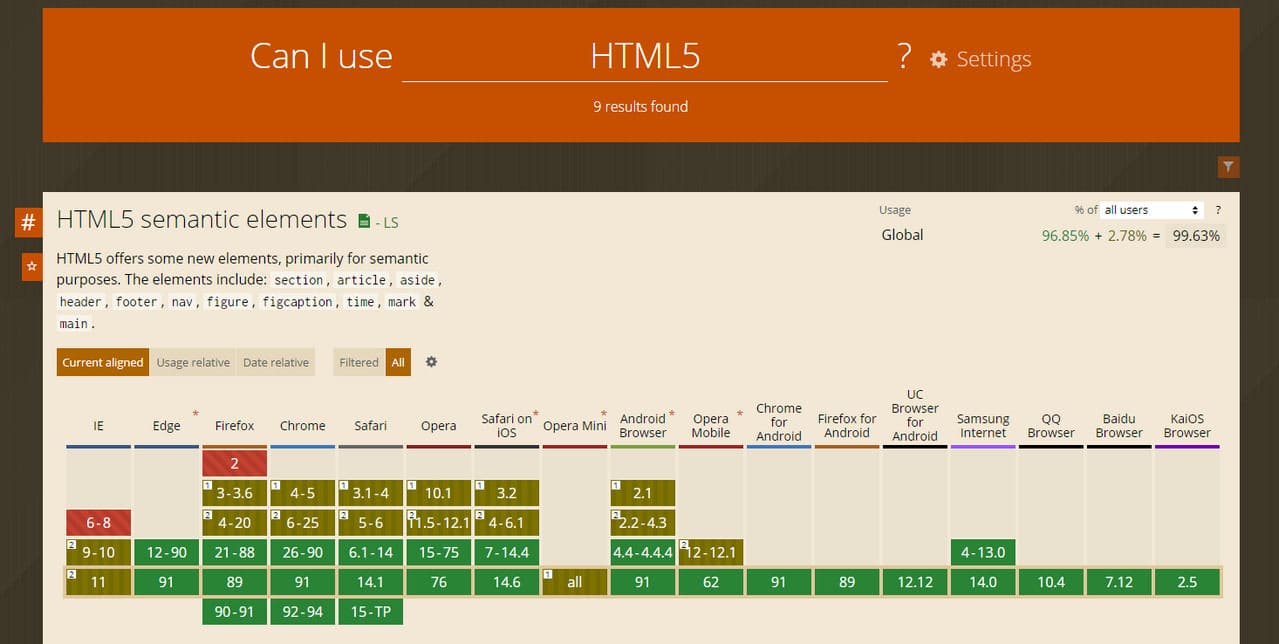Select the Current aligned tab
The height and width of the screenshot is (644, 1279).
(103, 362)
